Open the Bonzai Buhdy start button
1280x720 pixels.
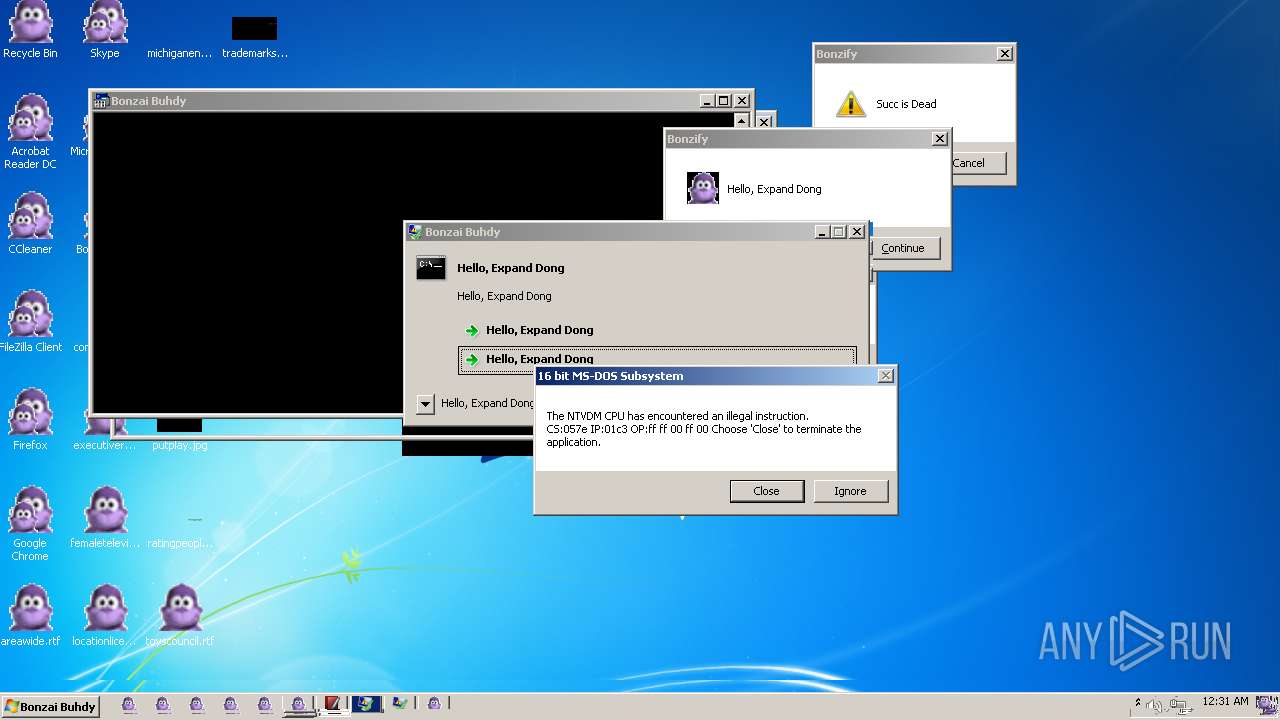click(x=50, y=706)
